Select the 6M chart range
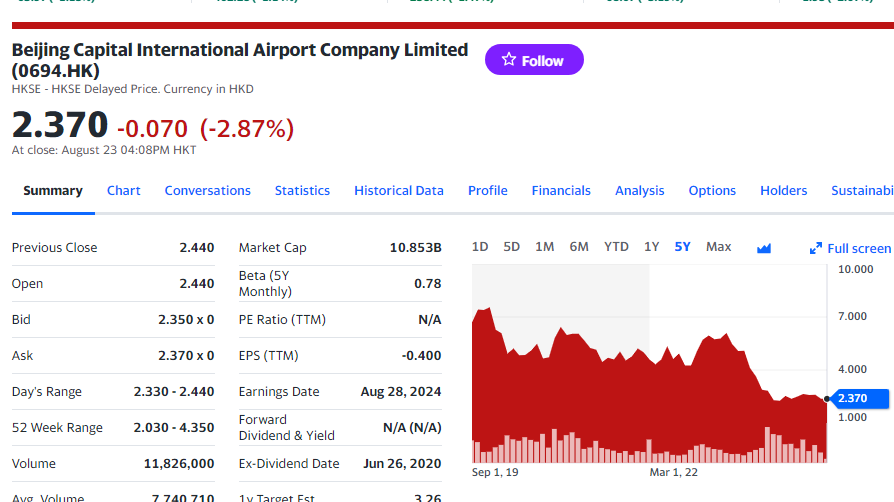The width and height of the screenshot is (894, 502). [579, 247]
